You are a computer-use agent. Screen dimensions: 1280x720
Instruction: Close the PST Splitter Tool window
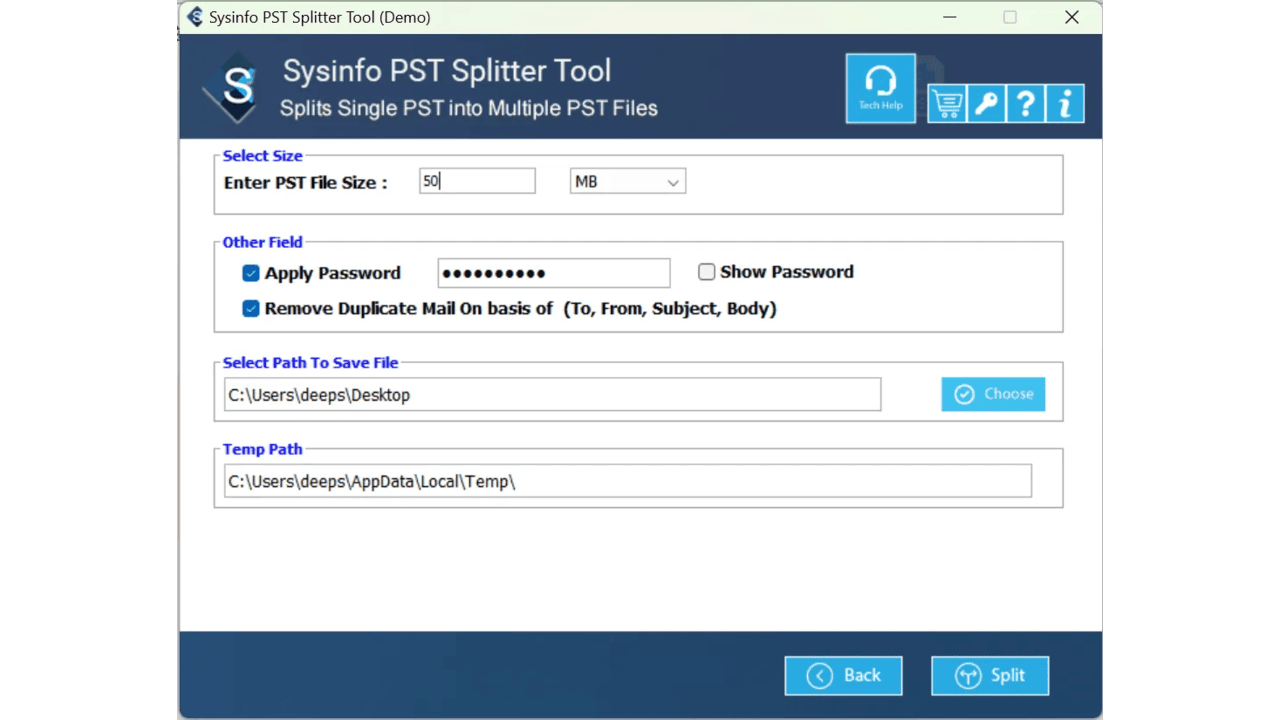point(1072,17)
